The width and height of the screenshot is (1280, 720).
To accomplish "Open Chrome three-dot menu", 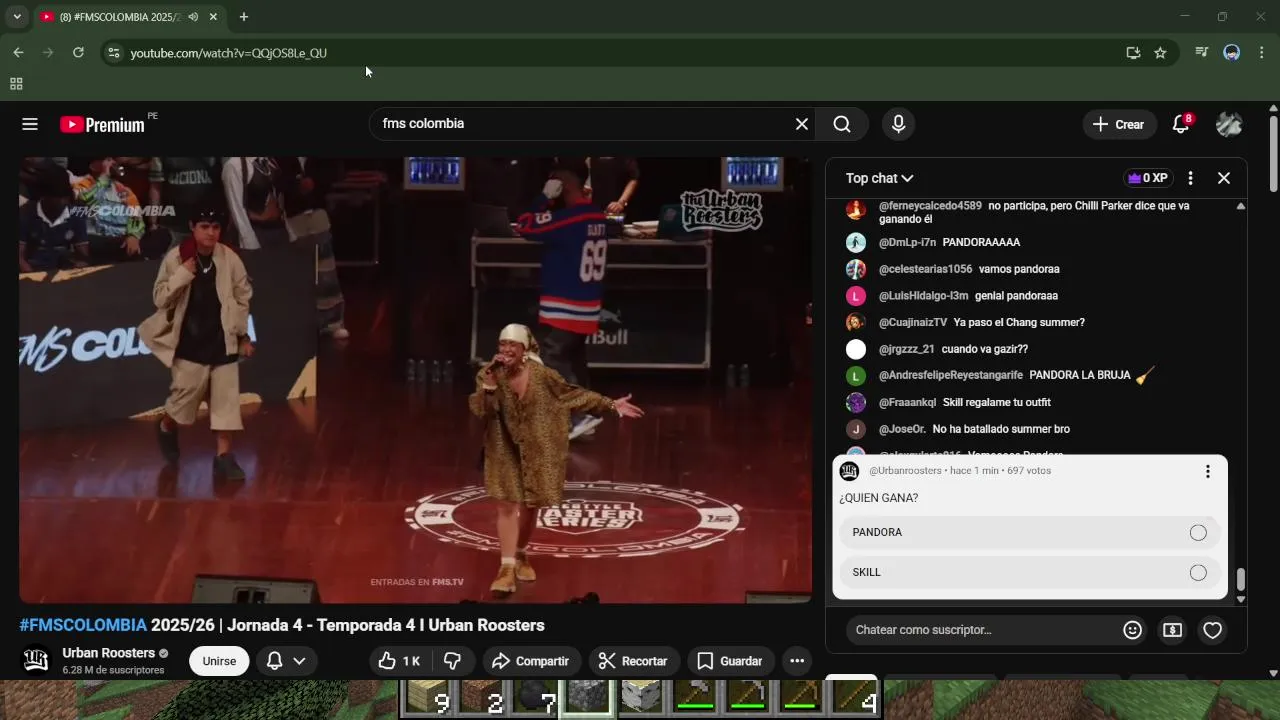I will coord(1261,53).
